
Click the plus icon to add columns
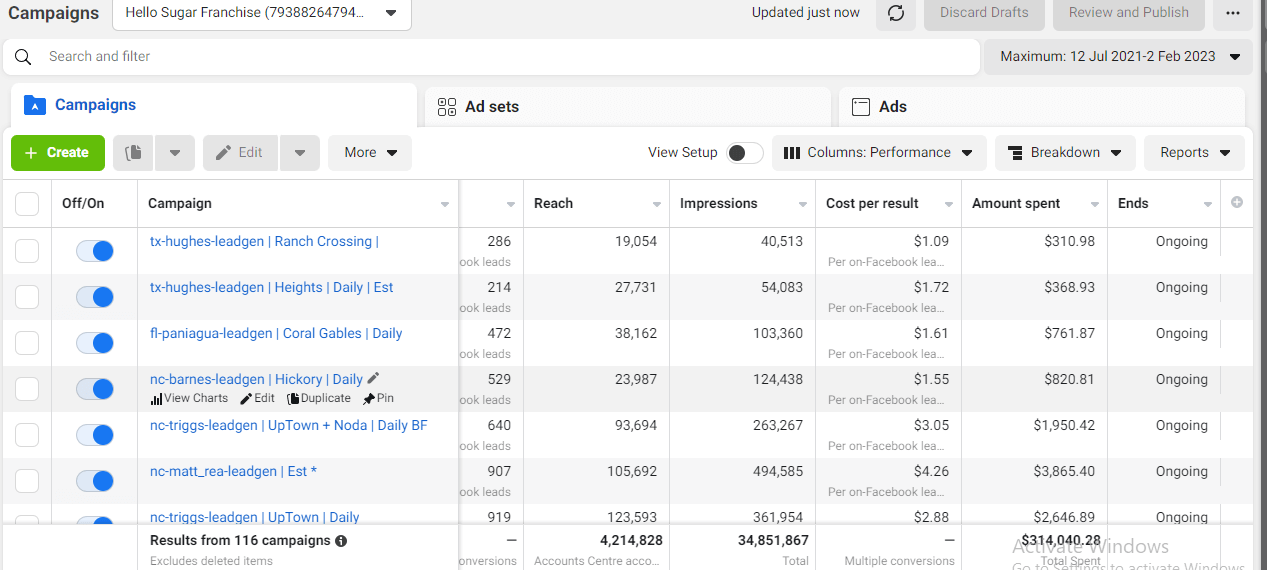1237,202
